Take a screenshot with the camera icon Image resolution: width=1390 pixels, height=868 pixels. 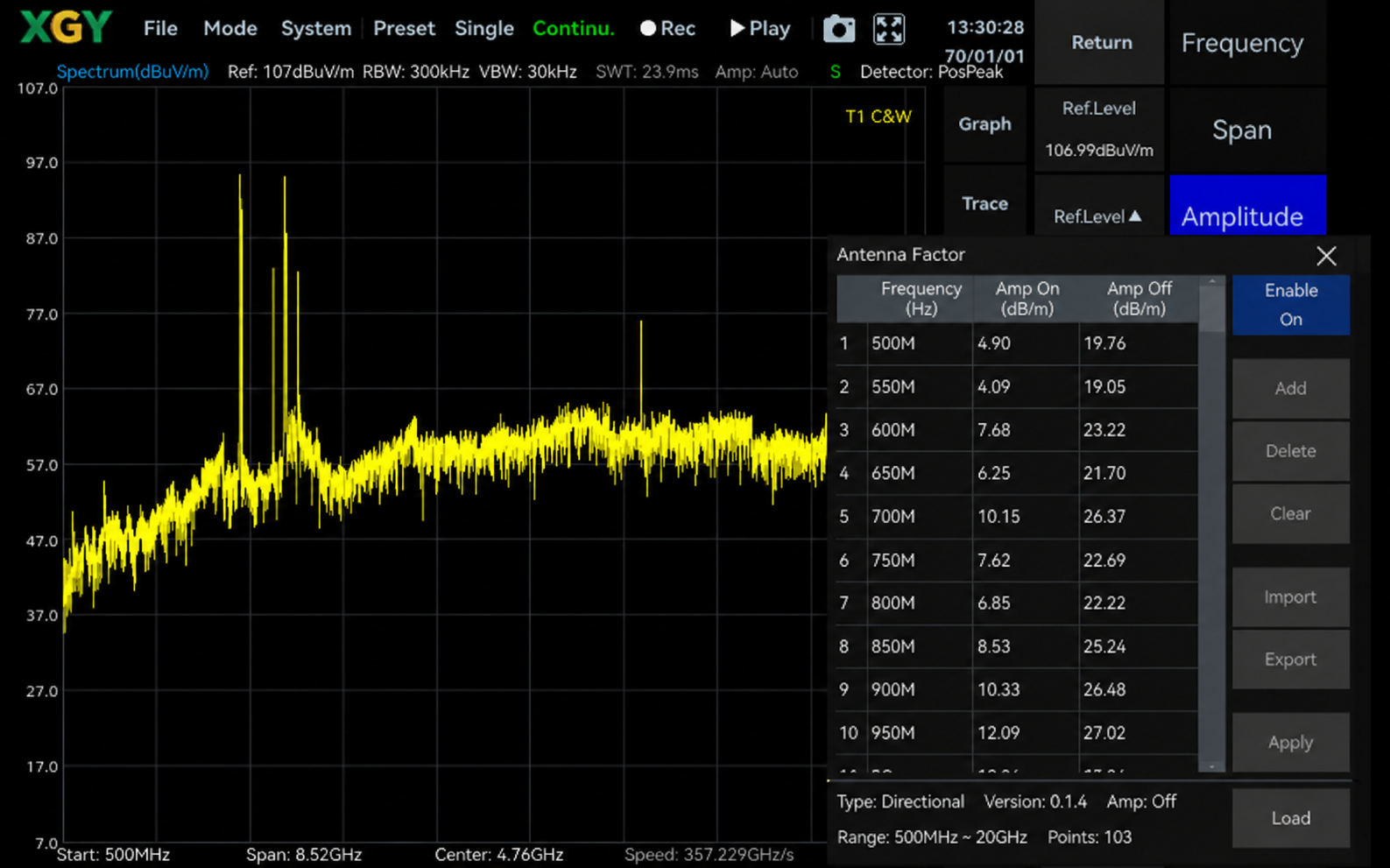pos(838,29)
